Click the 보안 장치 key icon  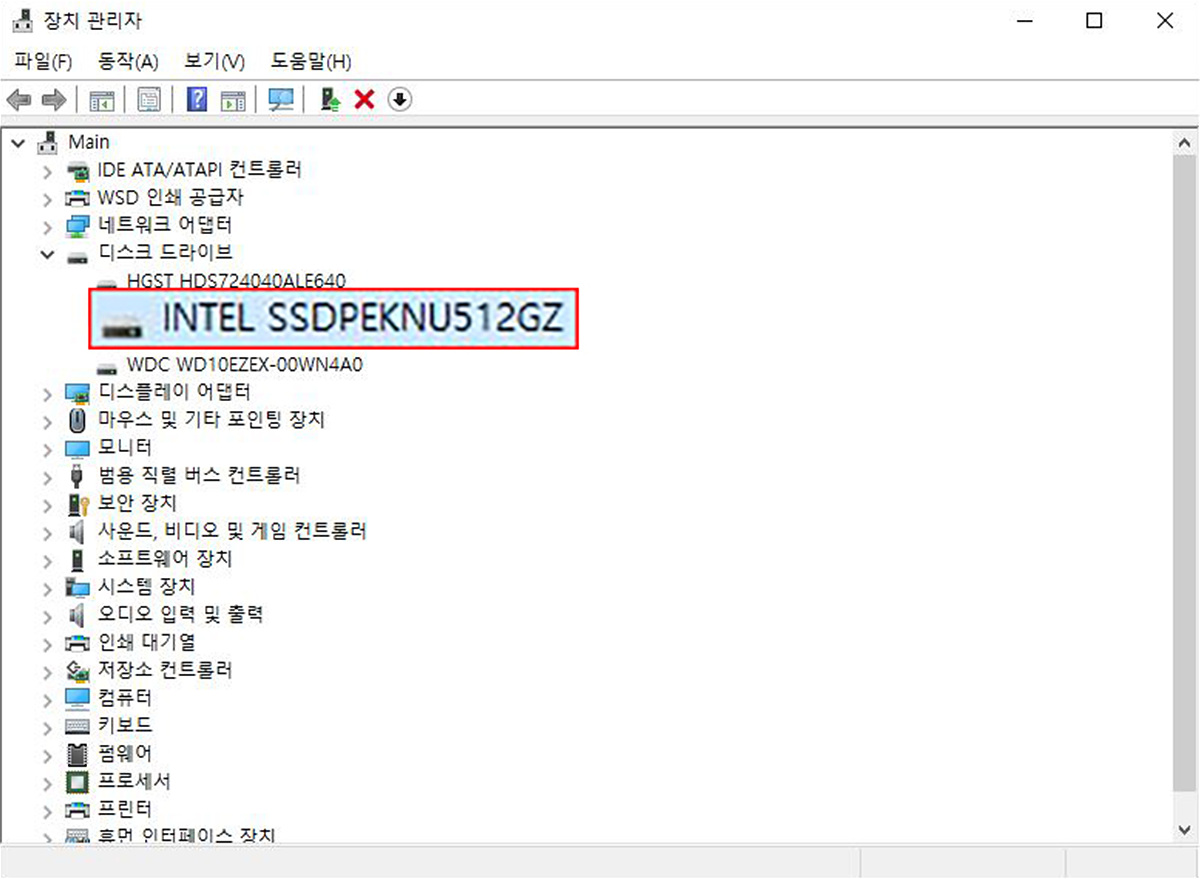pos(77,503)
